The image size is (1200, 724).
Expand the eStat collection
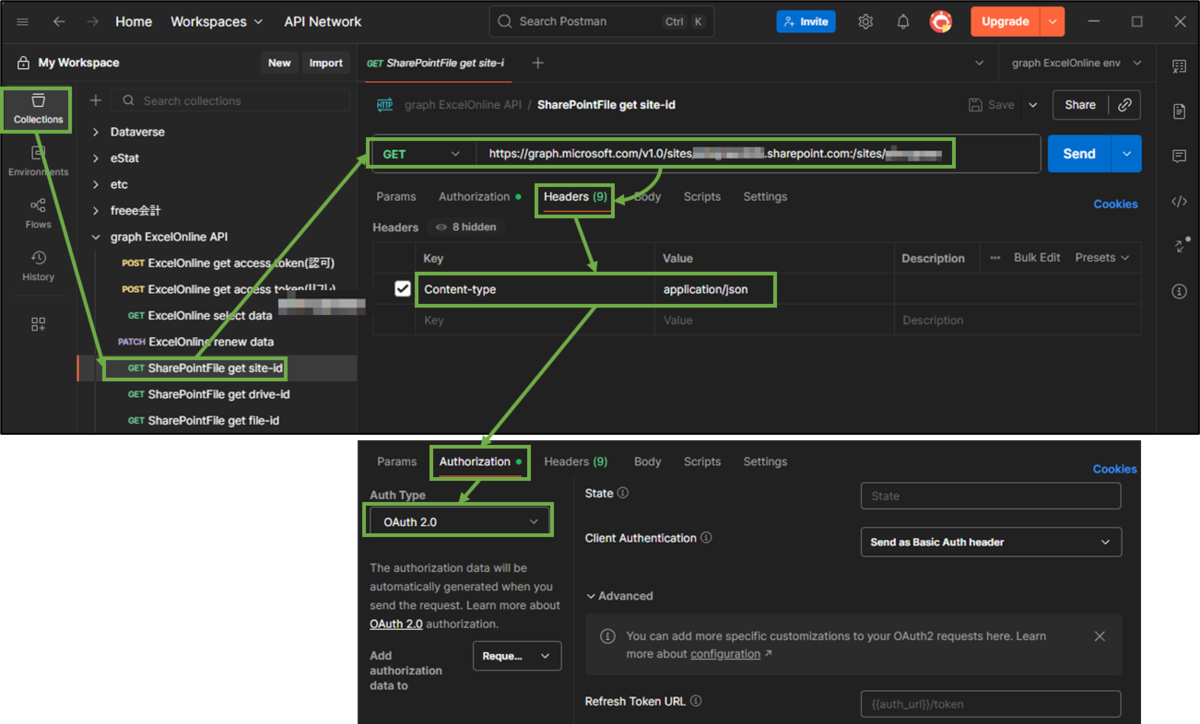coord(96,158)
